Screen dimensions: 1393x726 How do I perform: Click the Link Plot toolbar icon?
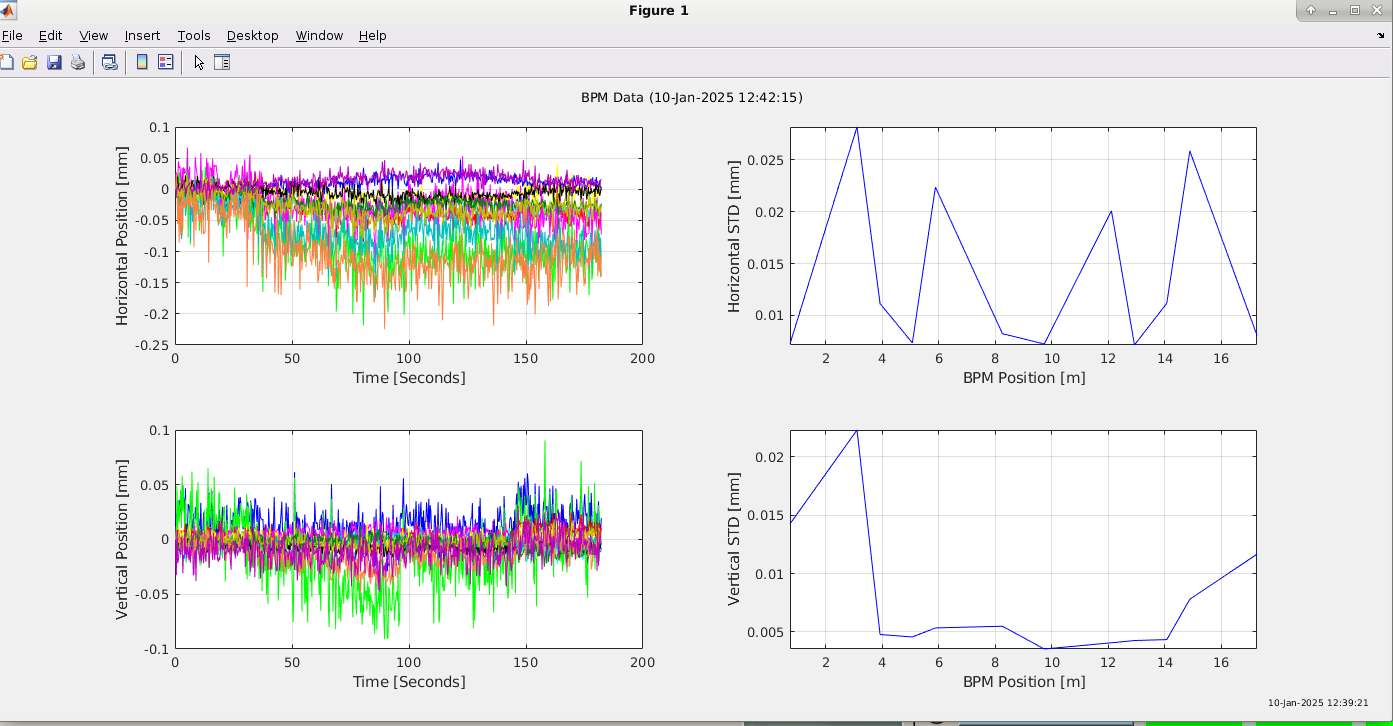(110, 62)
